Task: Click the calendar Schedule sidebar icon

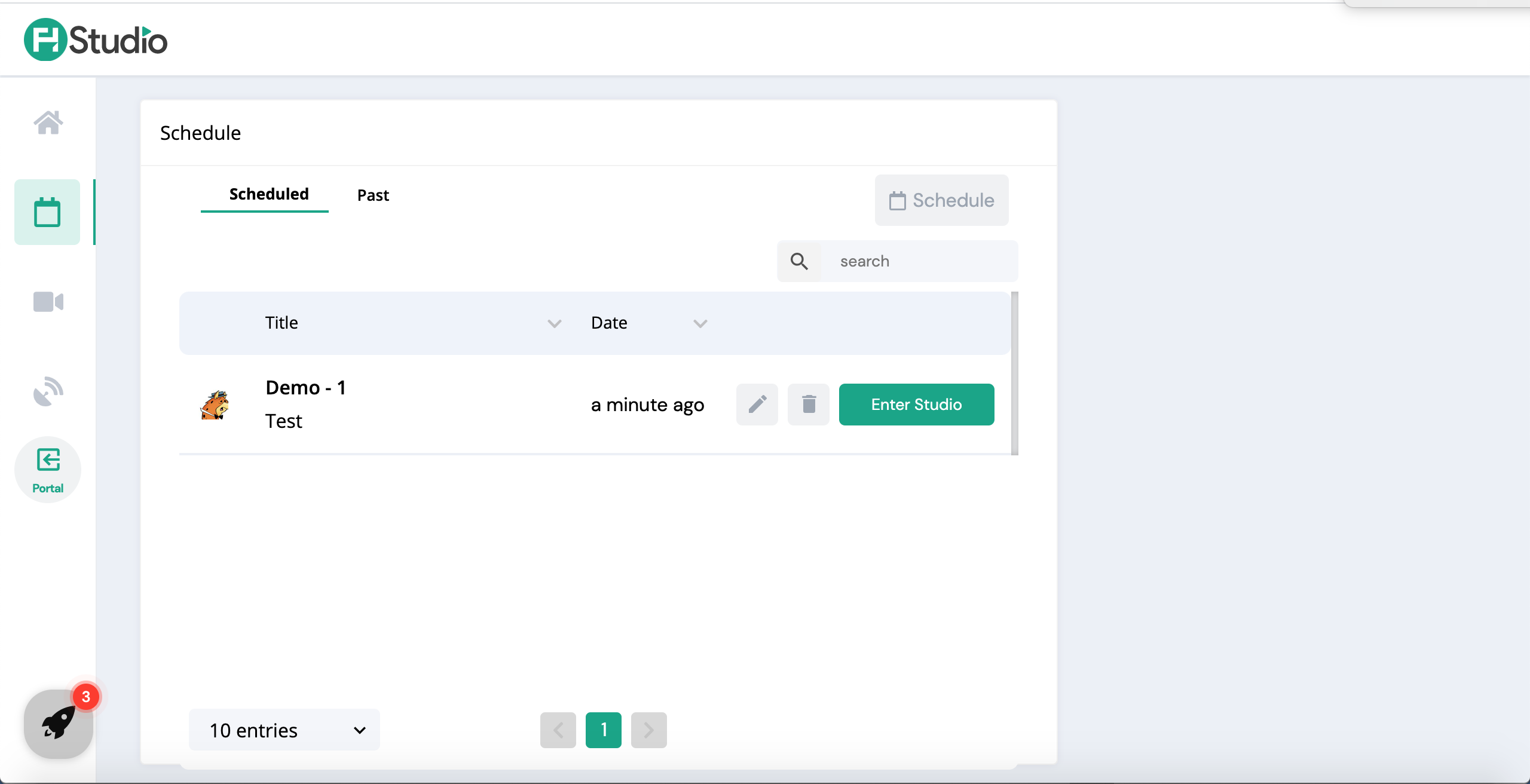Action: pos(47,212)
